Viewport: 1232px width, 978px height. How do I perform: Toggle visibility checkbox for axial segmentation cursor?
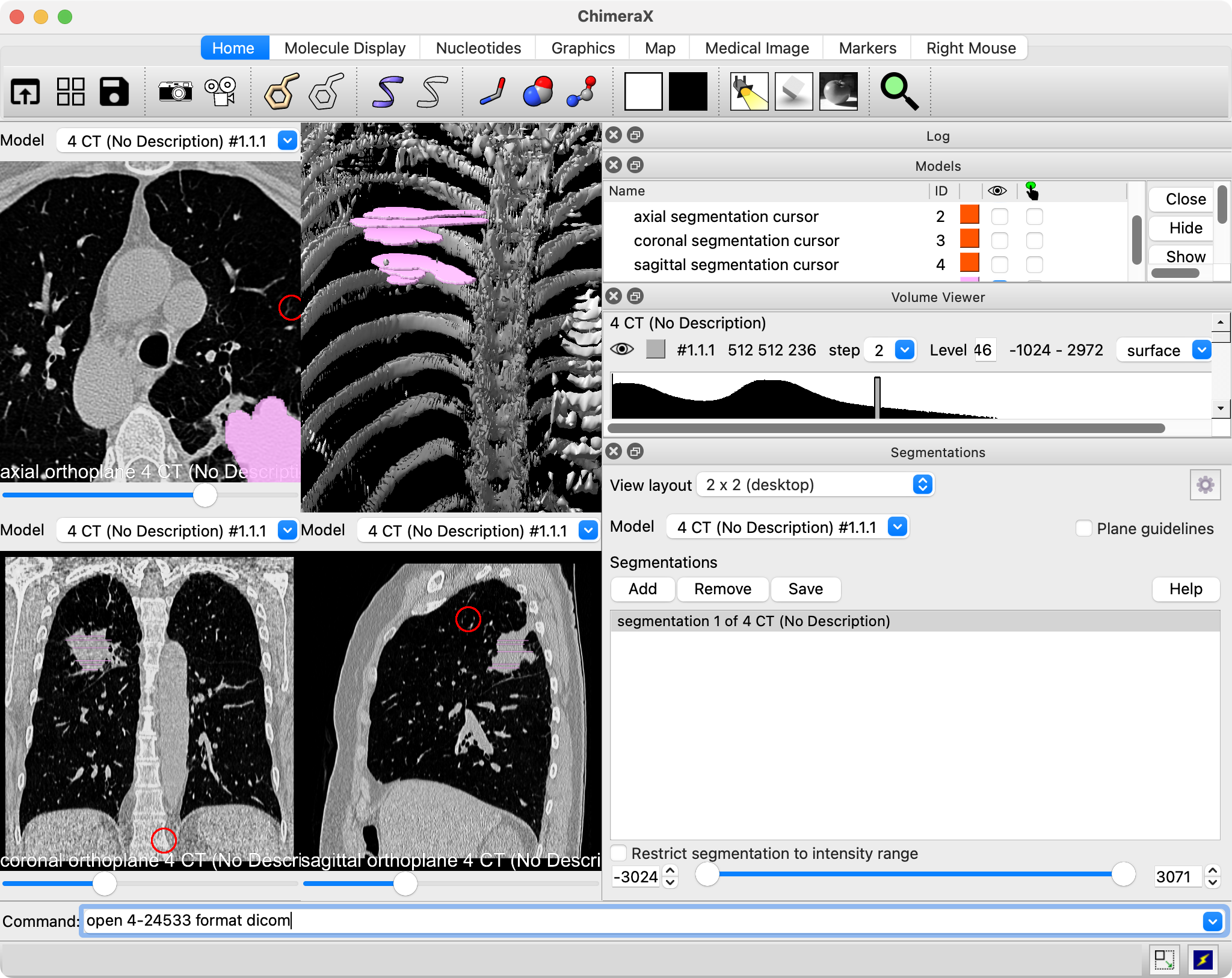point(999,217)
